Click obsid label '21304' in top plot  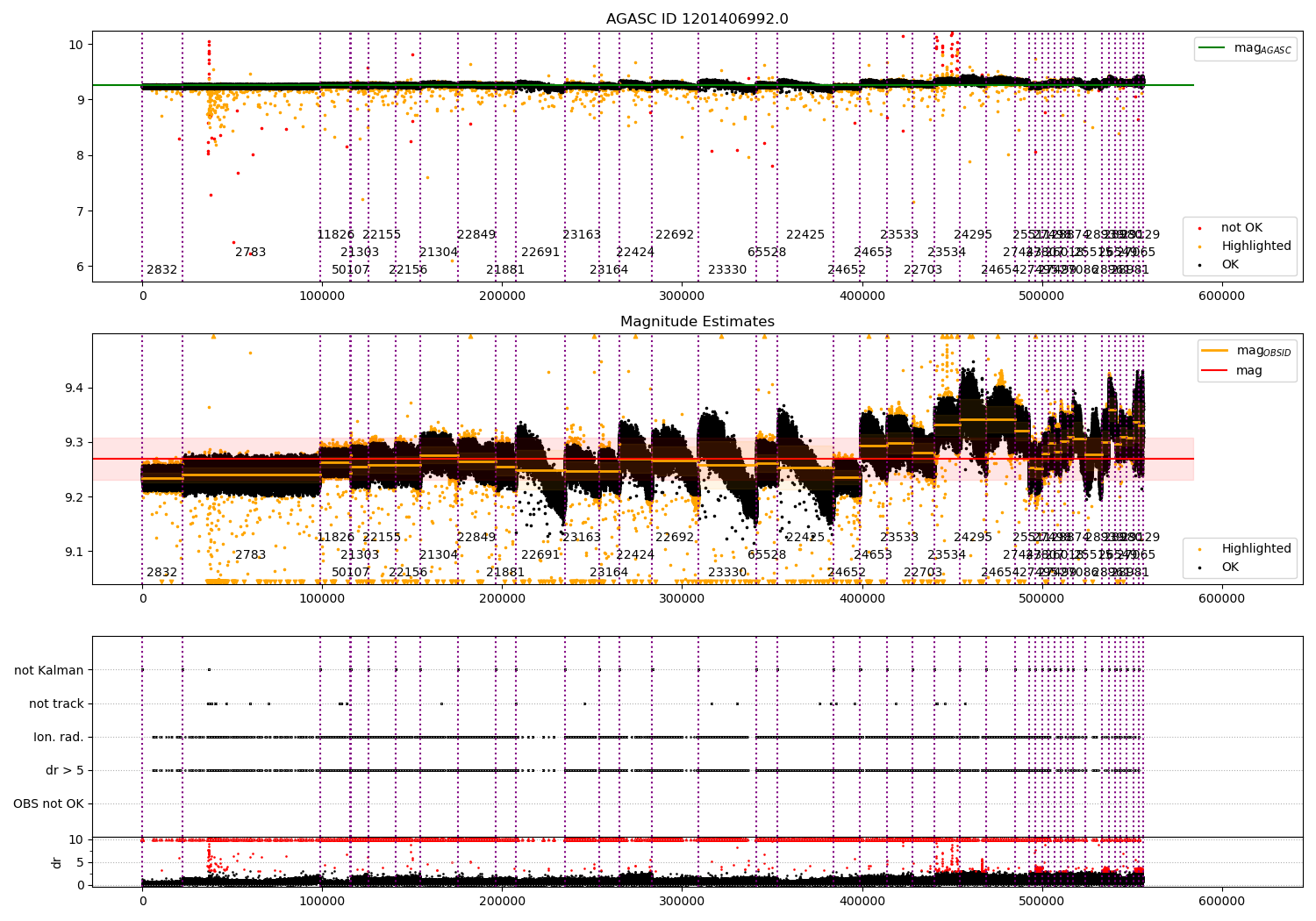(439, 253)
